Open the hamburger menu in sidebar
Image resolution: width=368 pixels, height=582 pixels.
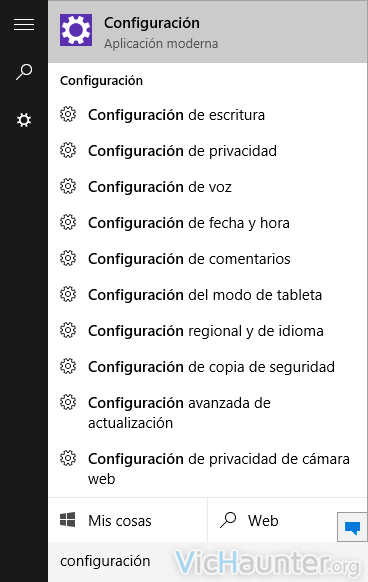click(24, 24)
